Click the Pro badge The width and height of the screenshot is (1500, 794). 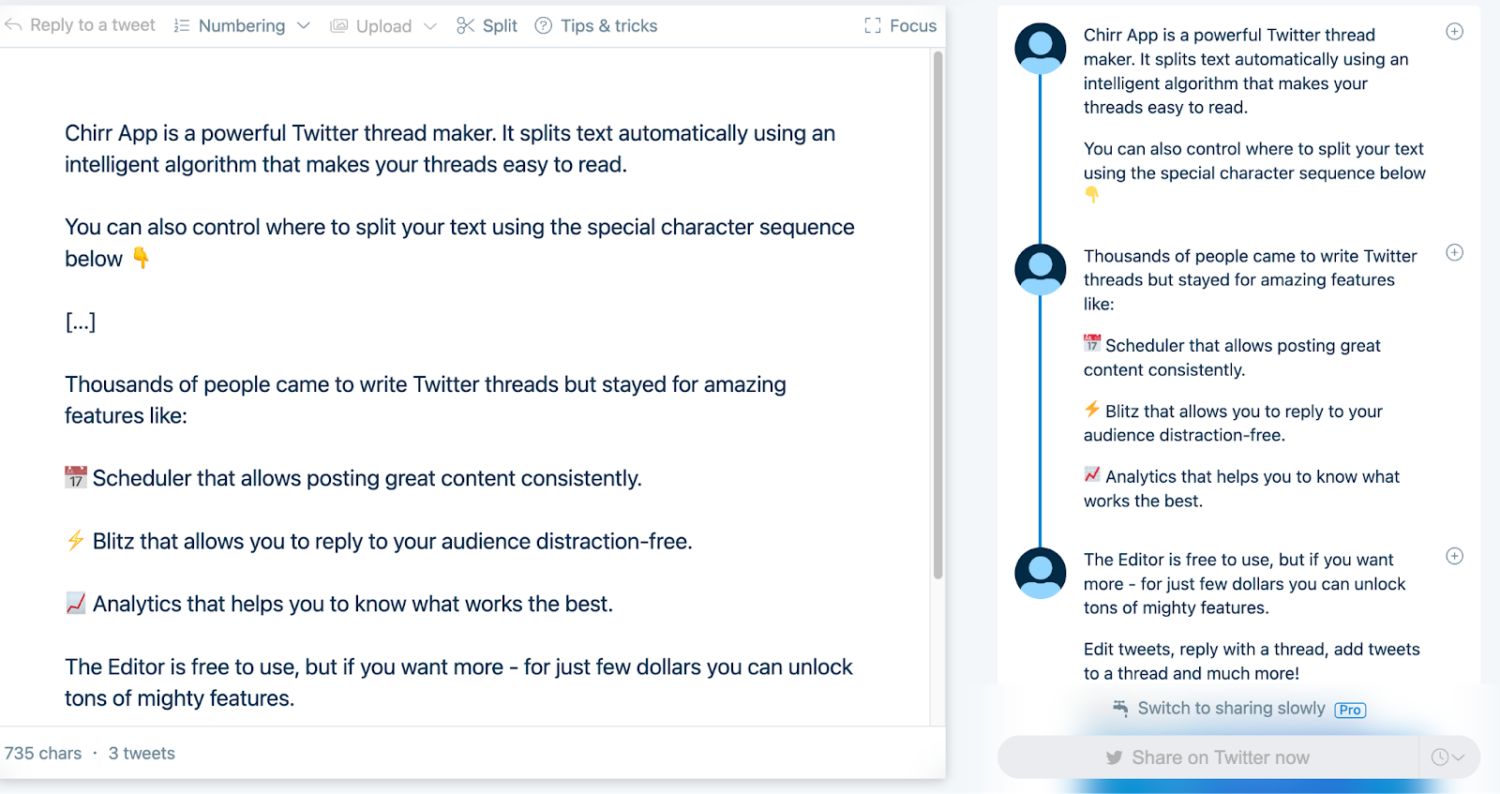click(1349, 709)
